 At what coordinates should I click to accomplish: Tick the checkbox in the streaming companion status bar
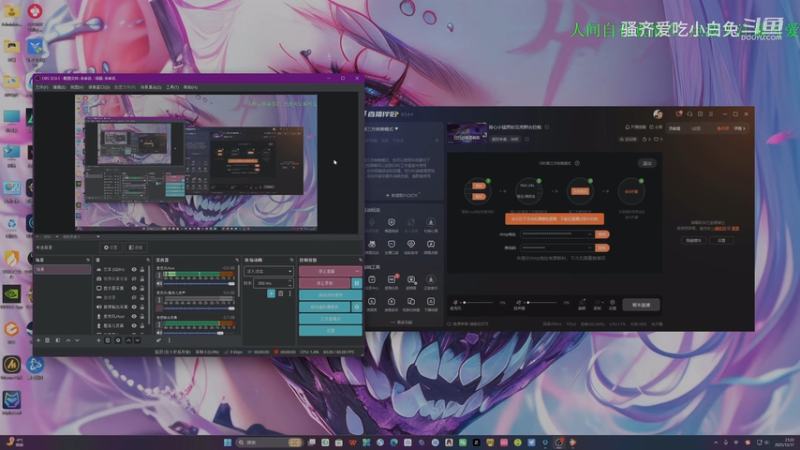449,324
